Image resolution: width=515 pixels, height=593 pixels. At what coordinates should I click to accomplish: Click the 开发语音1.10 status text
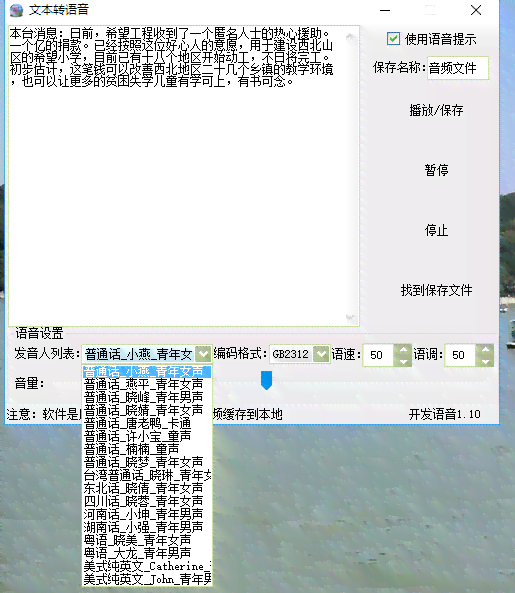445,414
